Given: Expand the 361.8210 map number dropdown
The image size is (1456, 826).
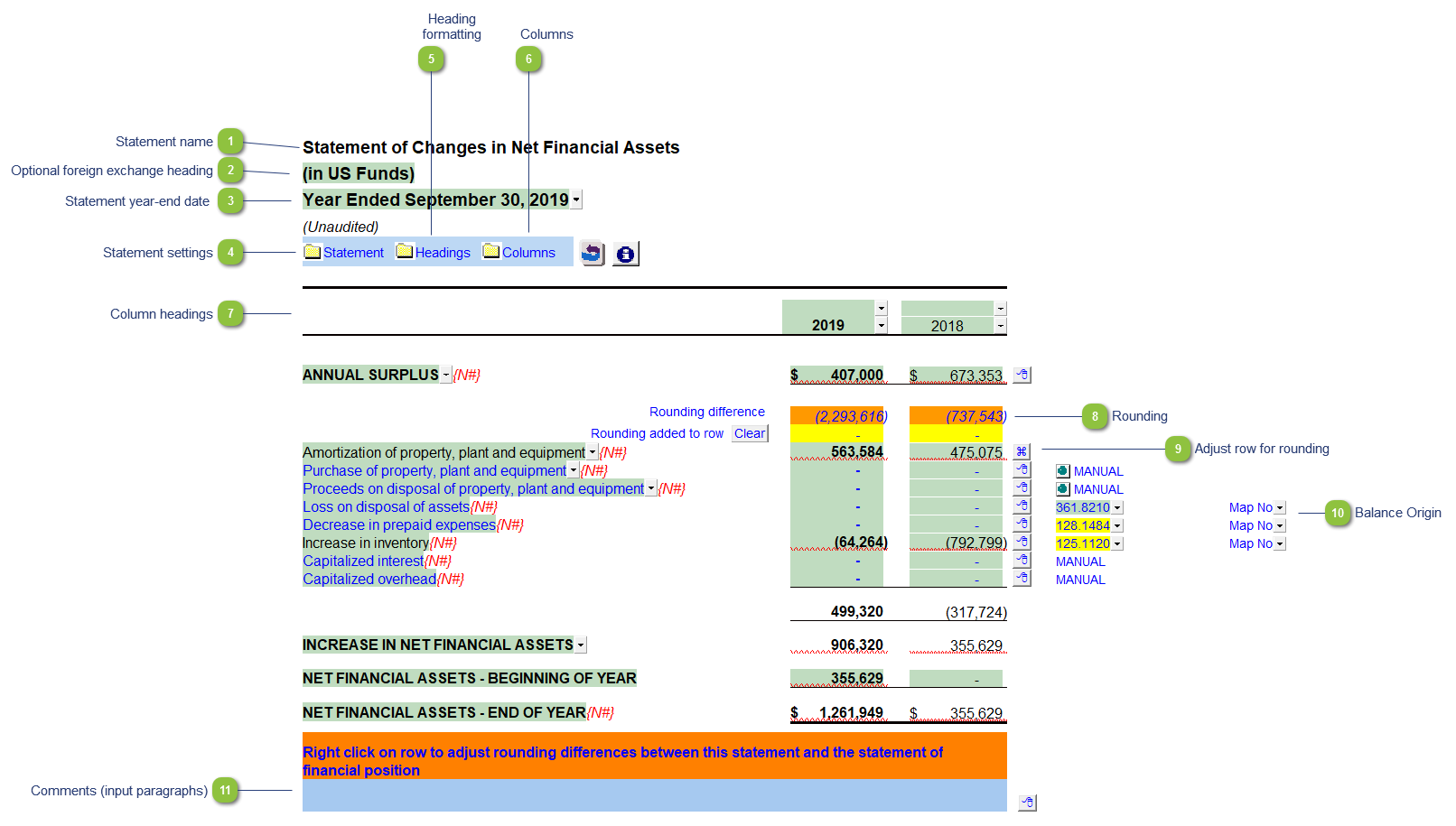Looking at the screenshot, I should [x=1117, y=508].
